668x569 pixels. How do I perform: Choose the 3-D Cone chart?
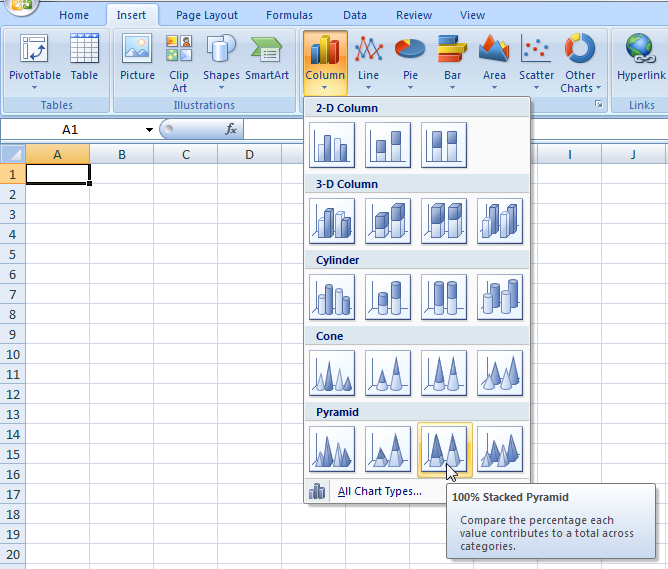pyautogui.click(x=500, y=373)
